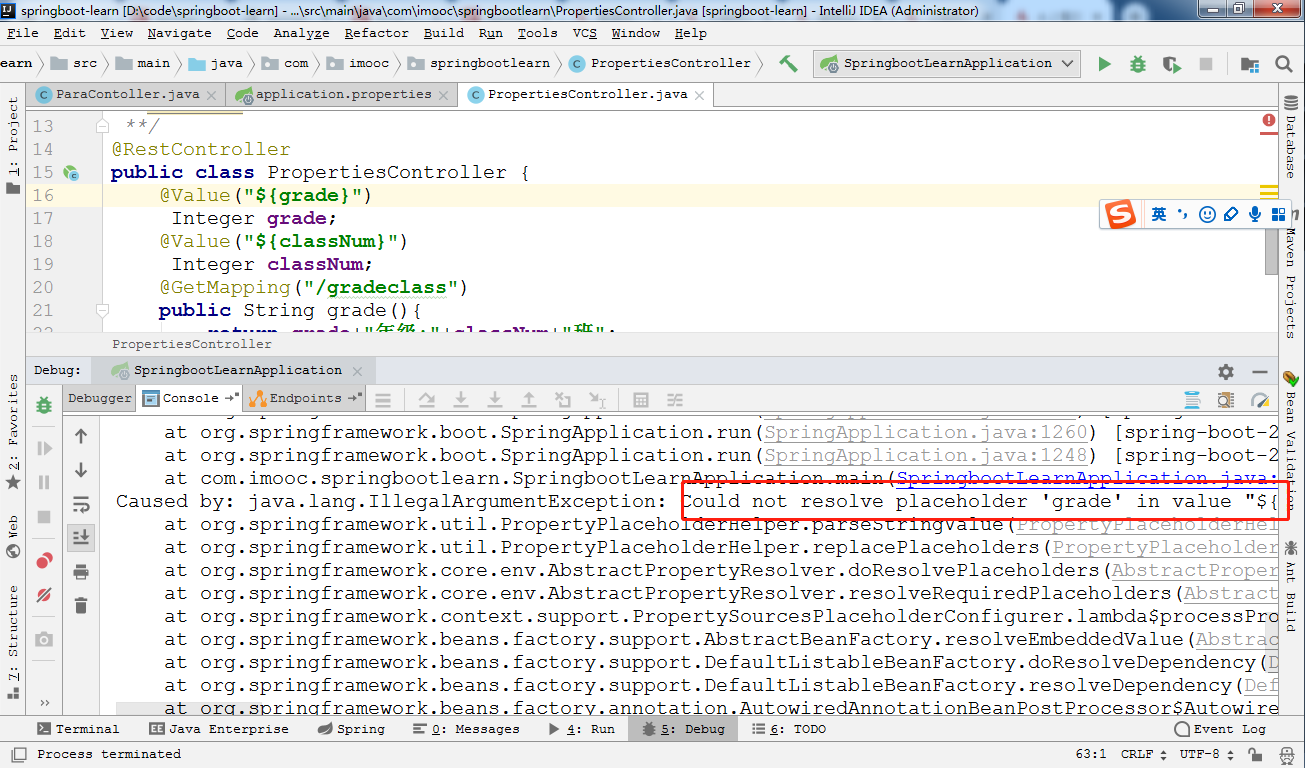
Task: Open Project Structure from the top toolbar
Action: point(1249,64)
